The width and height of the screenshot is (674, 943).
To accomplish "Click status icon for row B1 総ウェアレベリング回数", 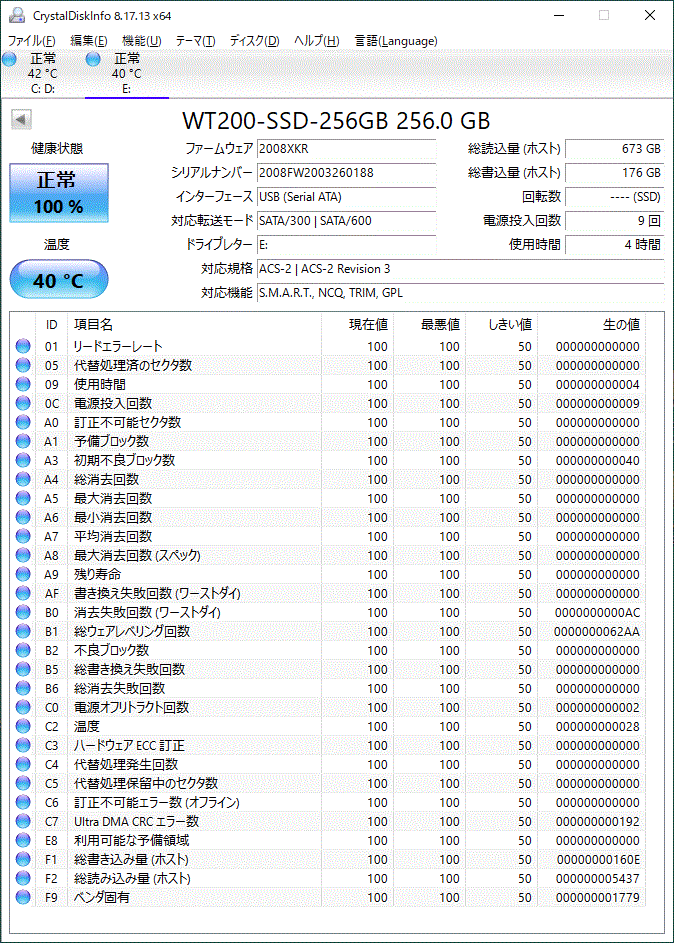I will pyautogui.click(x=23, y=631).
